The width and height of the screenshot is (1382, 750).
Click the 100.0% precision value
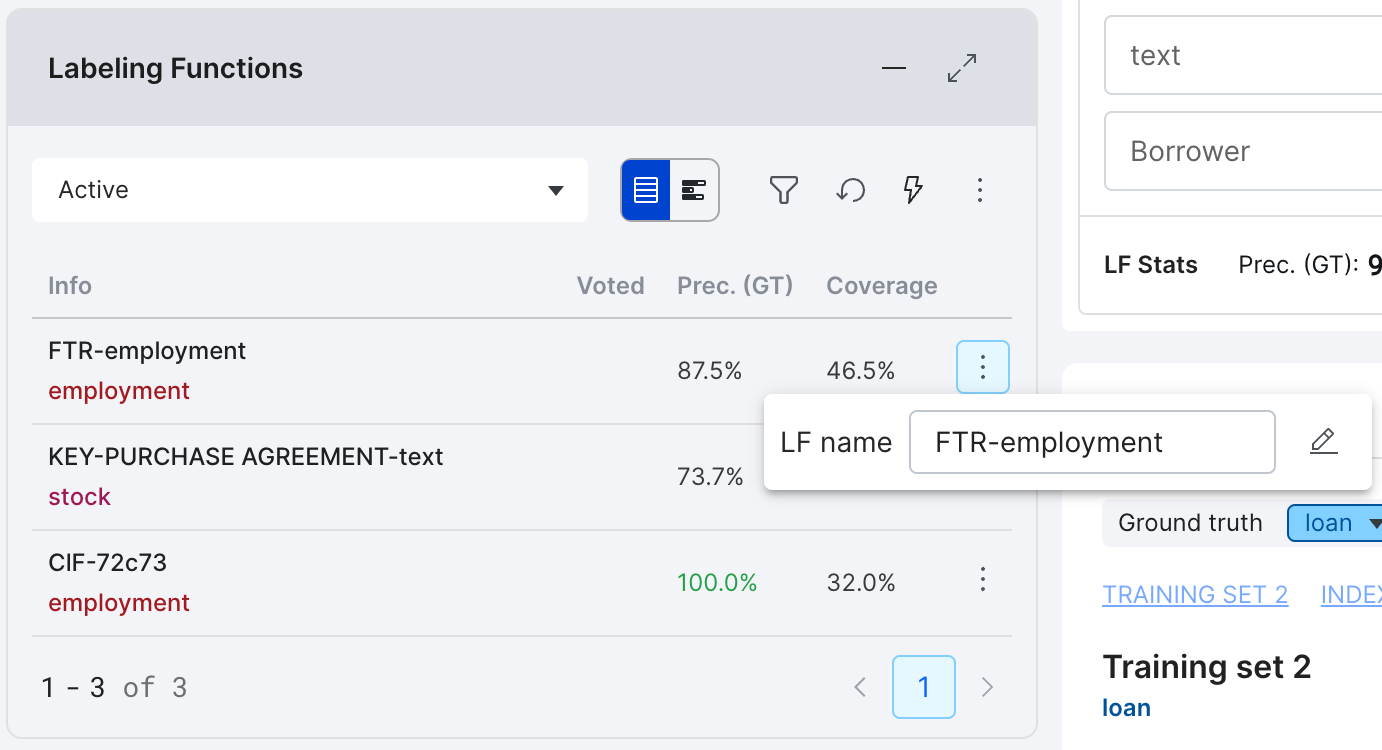pos(717,583)
